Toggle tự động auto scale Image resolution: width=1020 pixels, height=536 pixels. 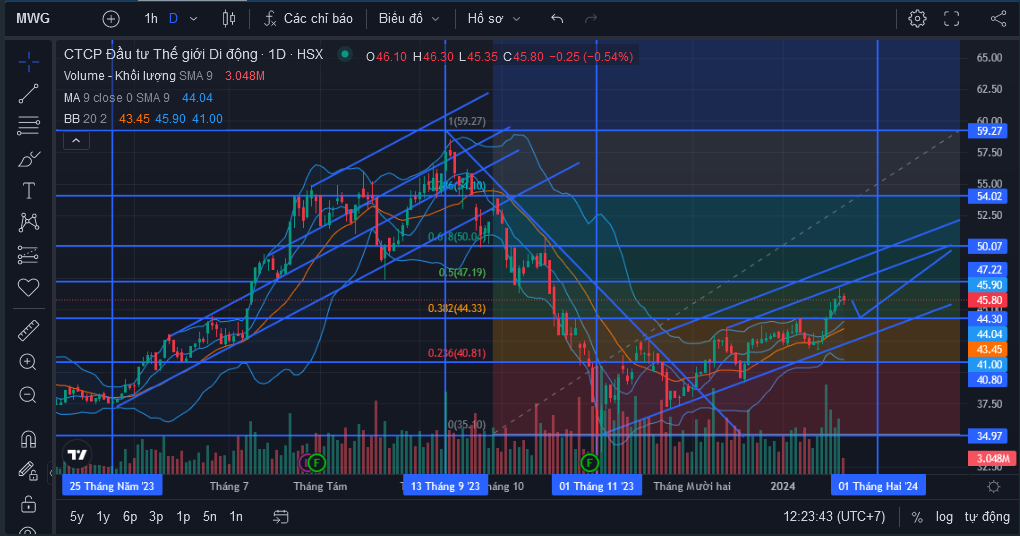tap(987, 516)
